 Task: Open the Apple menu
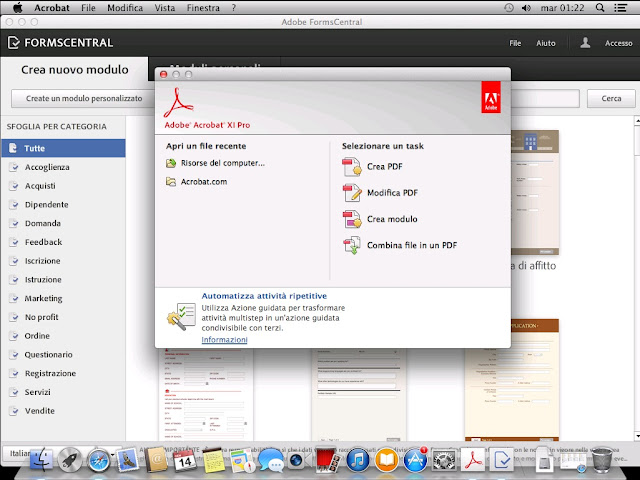point(18,7)
